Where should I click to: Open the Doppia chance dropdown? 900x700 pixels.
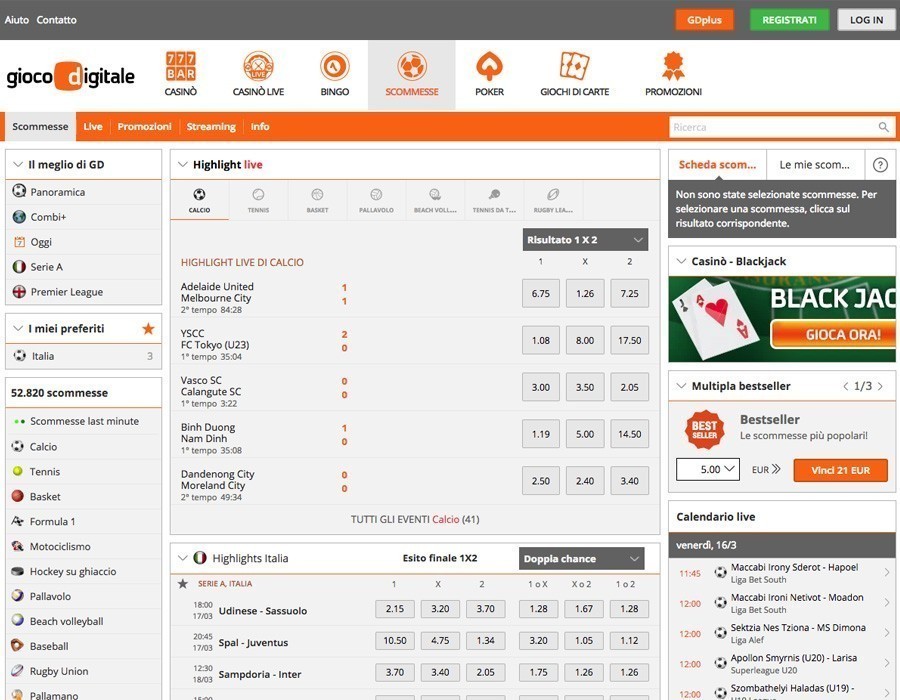(581, 559)
